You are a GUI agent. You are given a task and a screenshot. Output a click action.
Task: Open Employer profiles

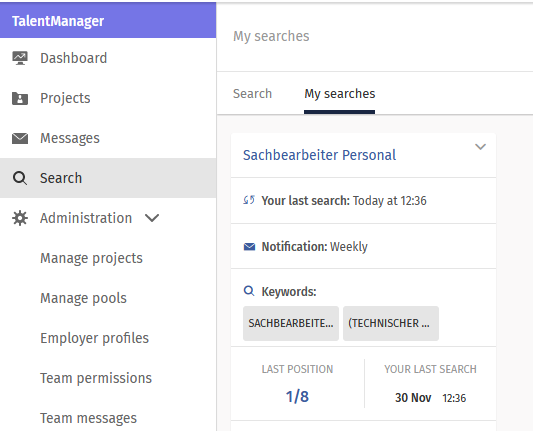pyautogui.click(x=94, y=338)
